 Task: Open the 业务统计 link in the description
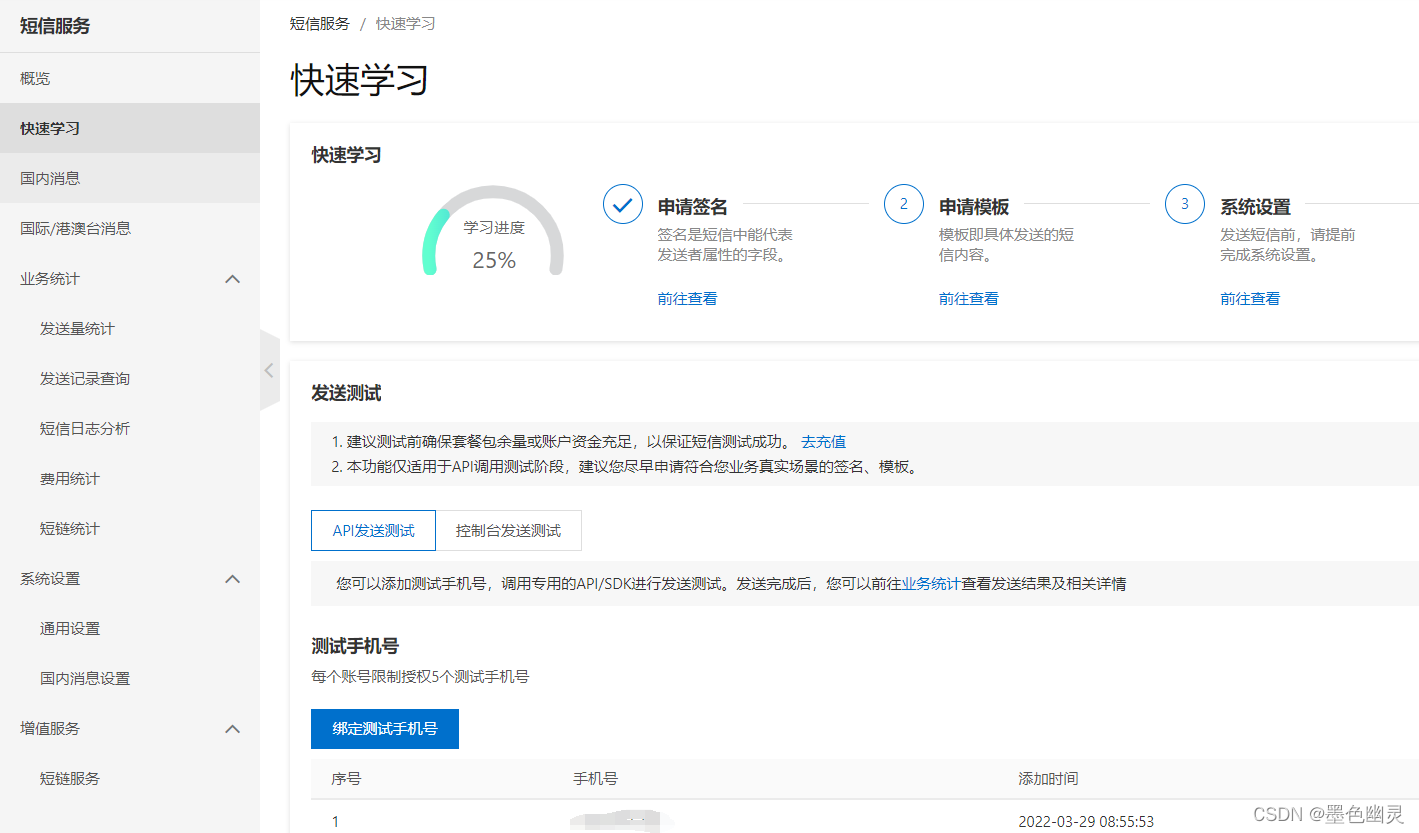[931, 583]
